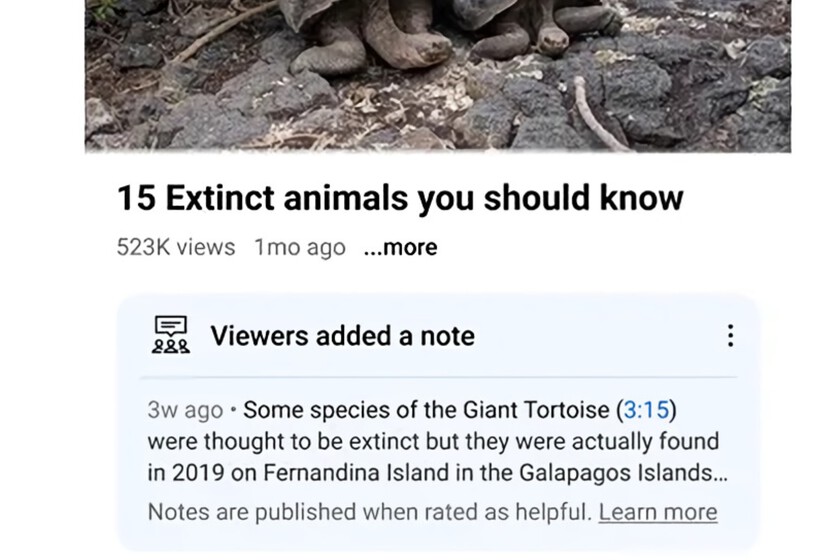Click the viewers note people icon
Image resolution: width=840 pixels, height=560 pixels.
(171, 336)
